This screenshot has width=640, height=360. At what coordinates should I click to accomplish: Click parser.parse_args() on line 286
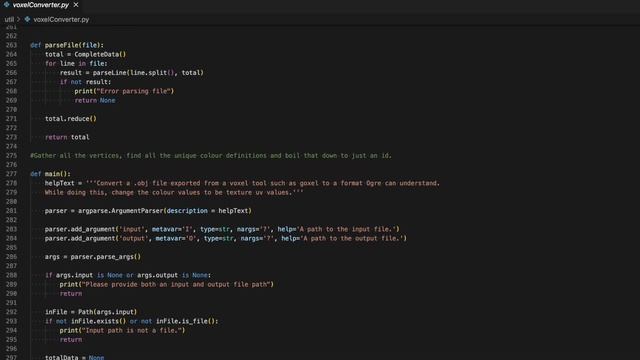106,257
